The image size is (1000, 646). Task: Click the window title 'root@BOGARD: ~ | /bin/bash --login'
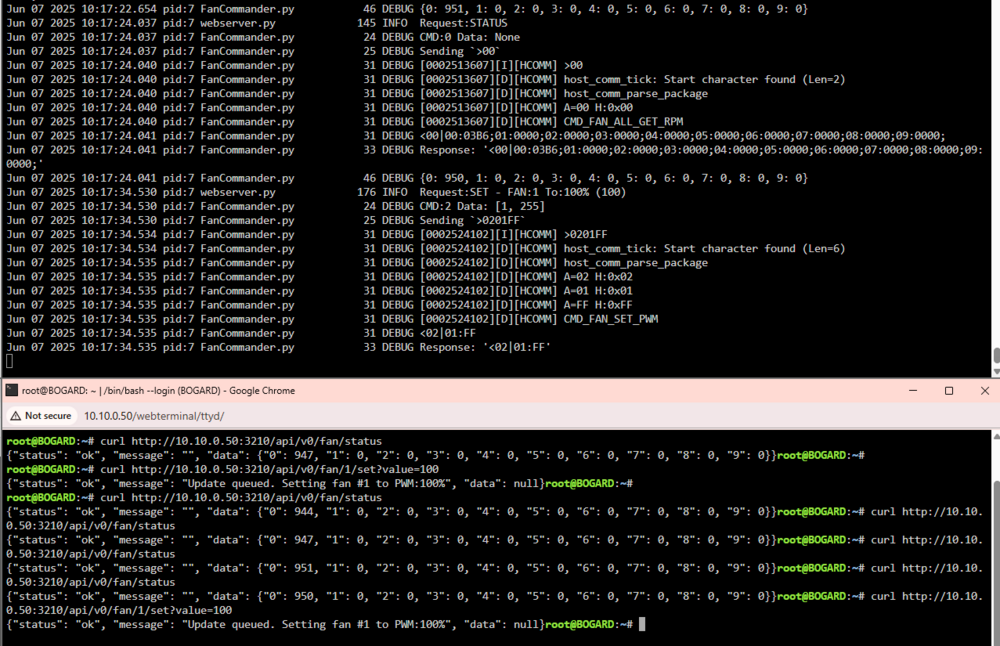point(158,390)
